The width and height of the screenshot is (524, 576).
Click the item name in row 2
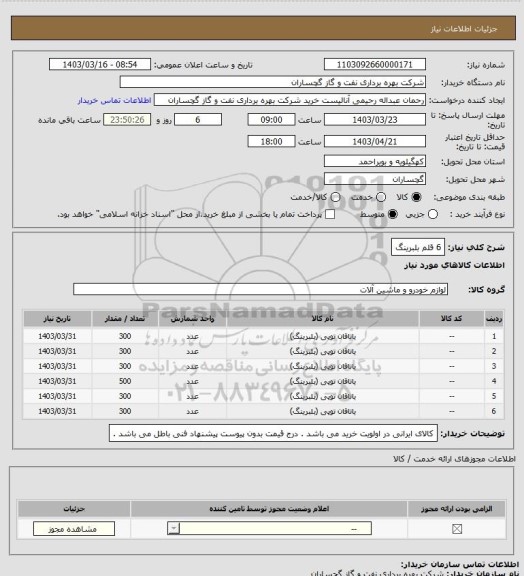pos(323,351)
